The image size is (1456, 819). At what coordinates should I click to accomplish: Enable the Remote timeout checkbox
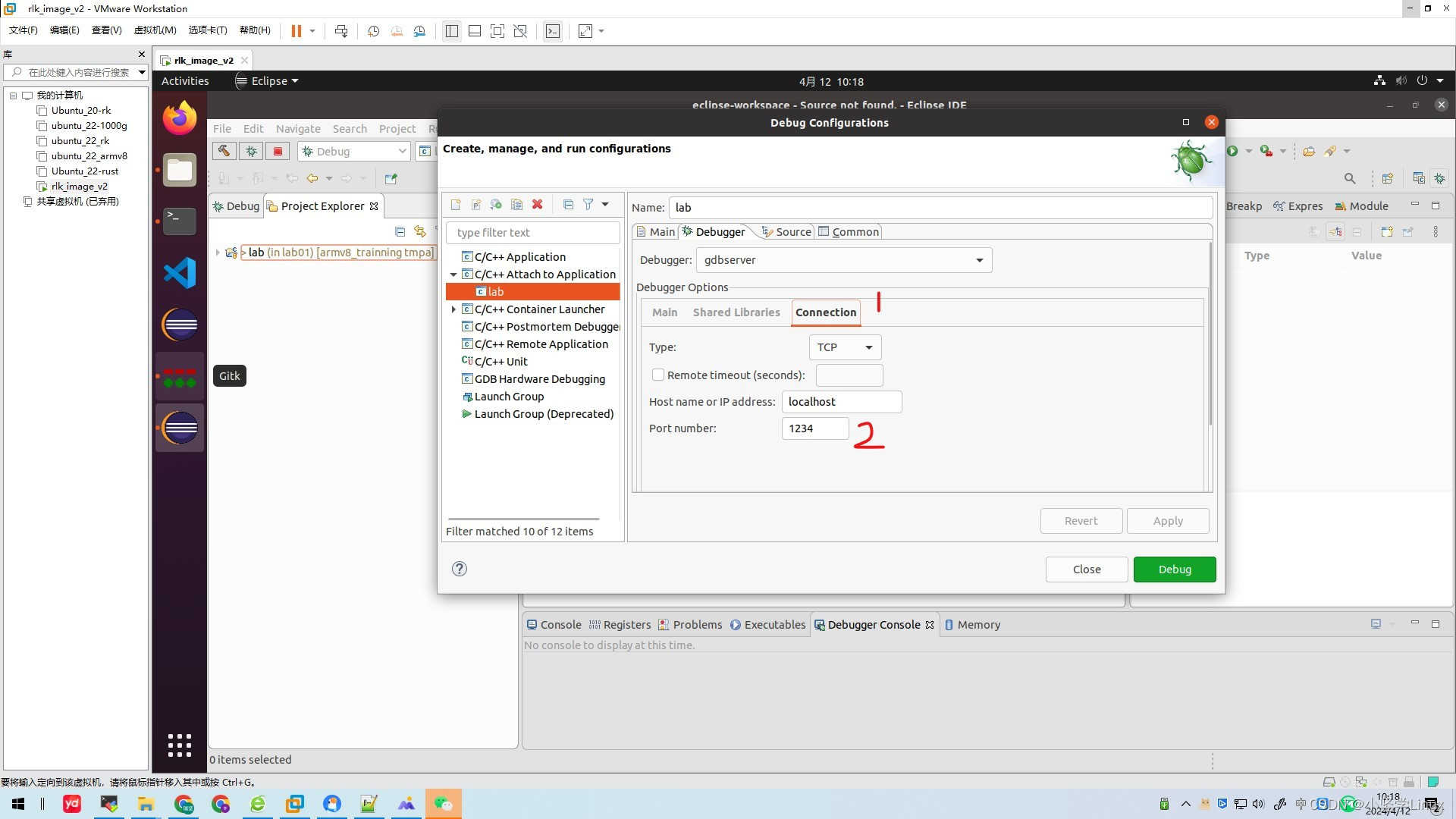coord(658,375)
